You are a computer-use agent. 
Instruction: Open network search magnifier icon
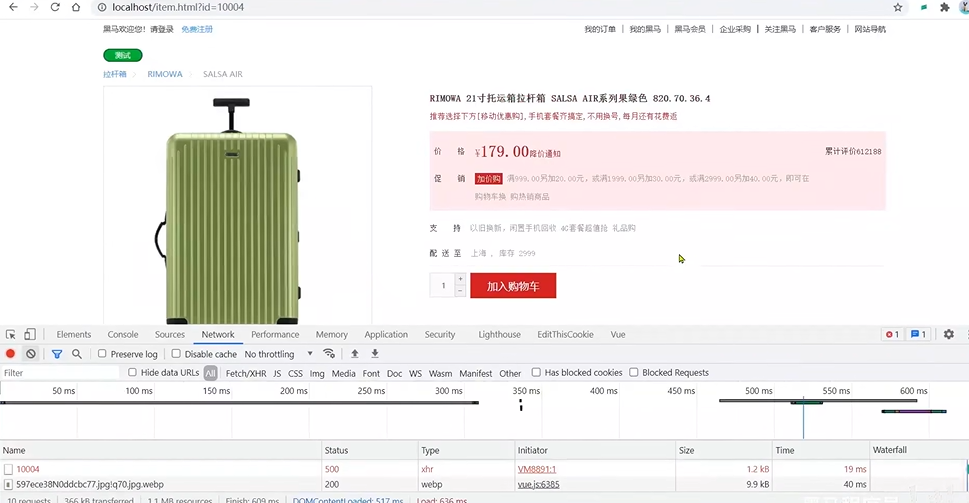point(77,353)
